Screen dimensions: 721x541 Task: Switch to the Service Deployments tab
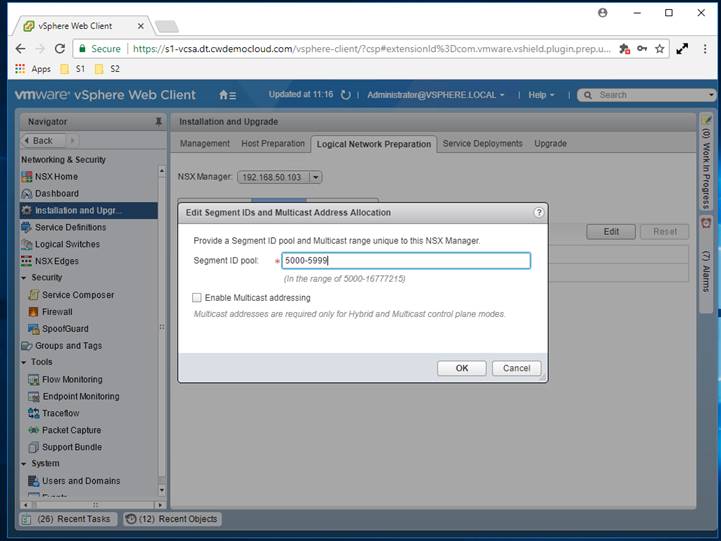[482, 143]
